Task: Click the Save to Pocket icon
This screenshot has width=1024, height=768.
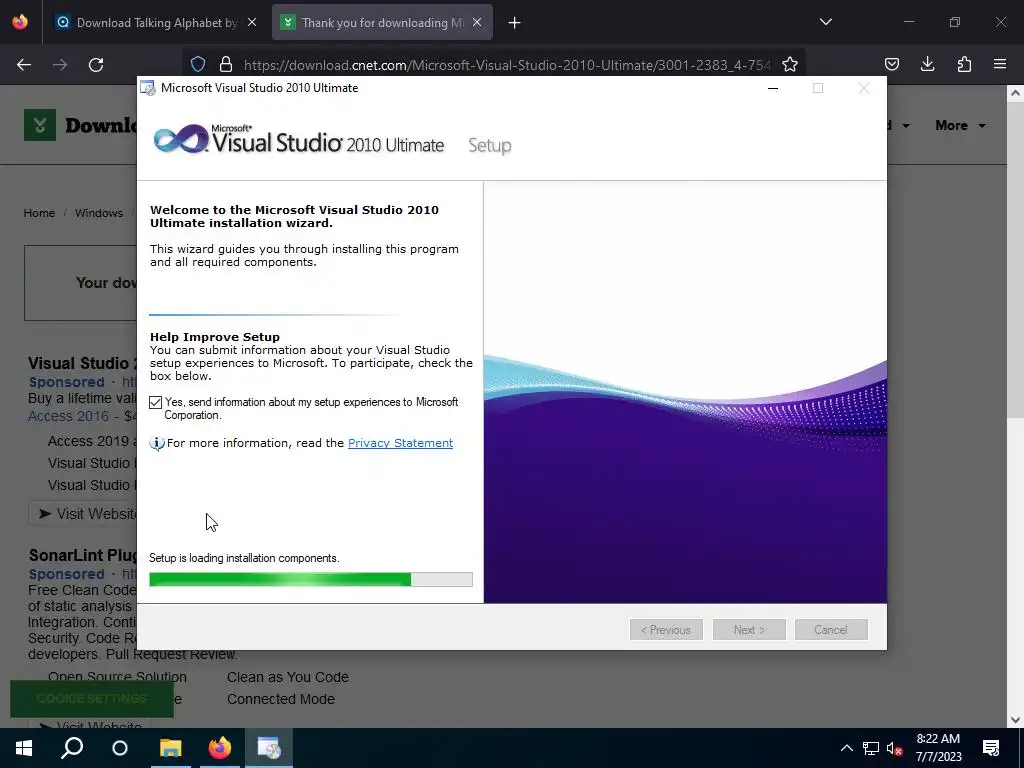Action: 891,64
